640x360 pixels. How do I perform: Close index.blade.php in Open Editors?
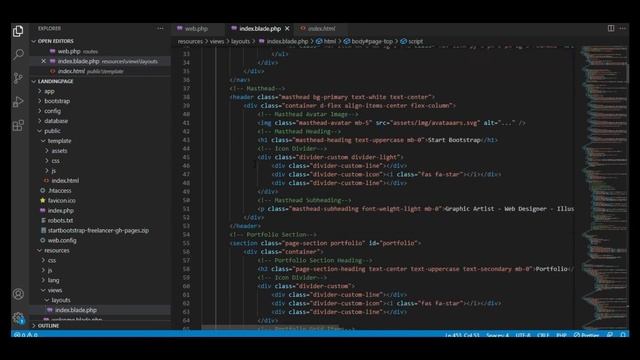pyautogui.click(x=43, y=61)
